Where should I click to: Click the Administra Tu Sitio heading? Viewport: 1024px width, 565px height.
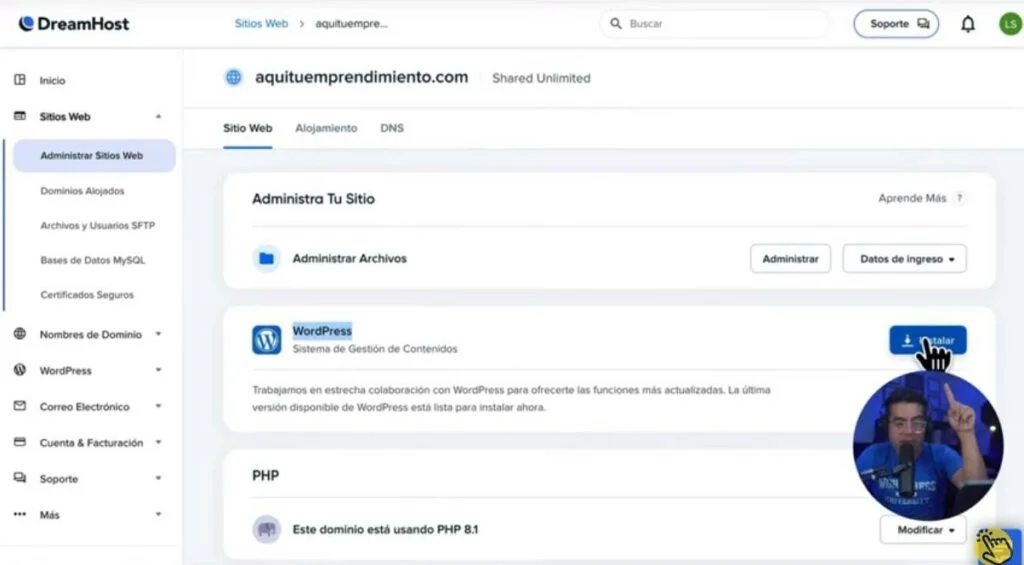tap(313, 199)
